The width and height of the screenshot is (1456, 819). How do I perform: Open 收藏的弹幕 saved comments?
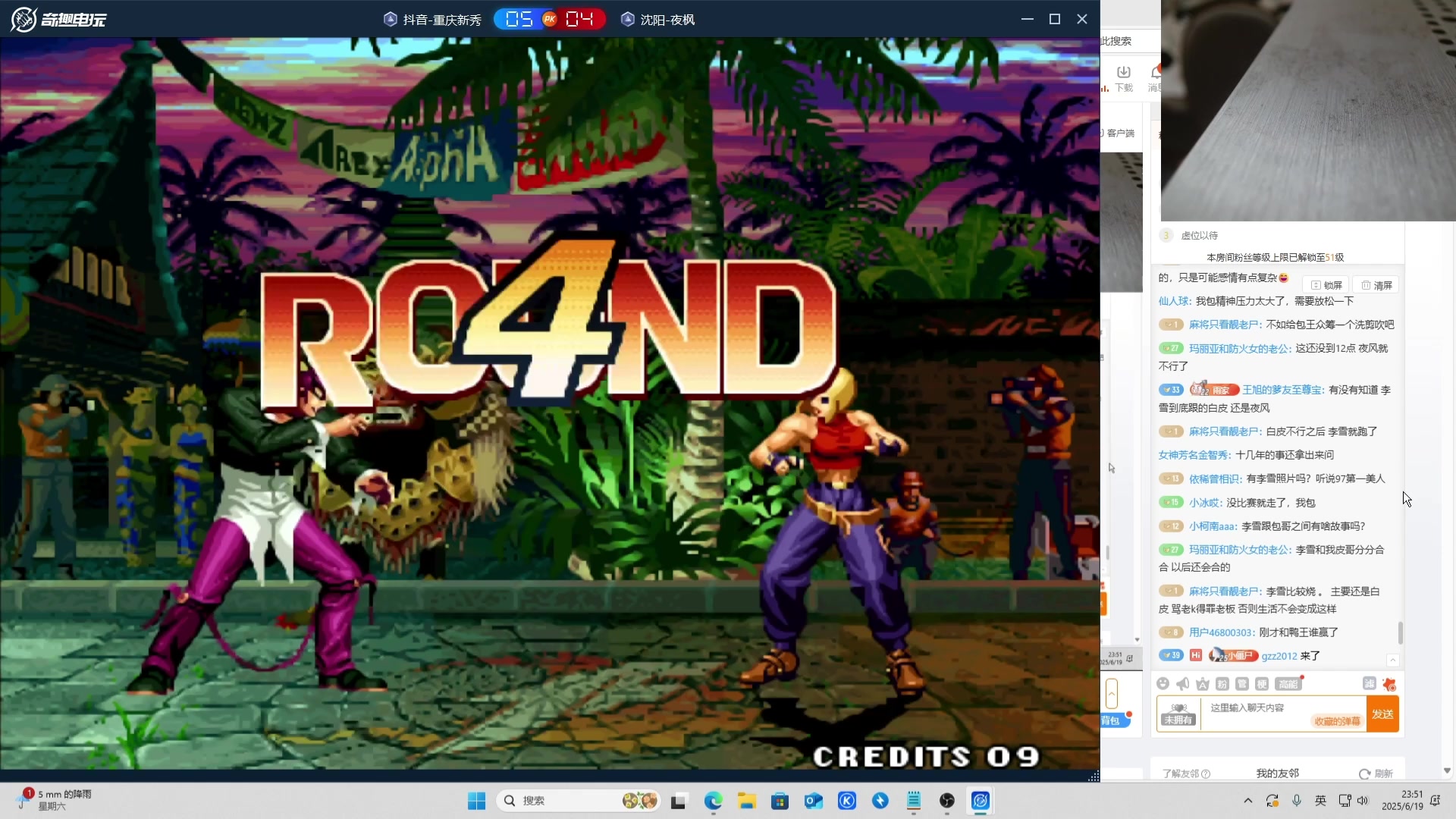tap(1337, 721)
